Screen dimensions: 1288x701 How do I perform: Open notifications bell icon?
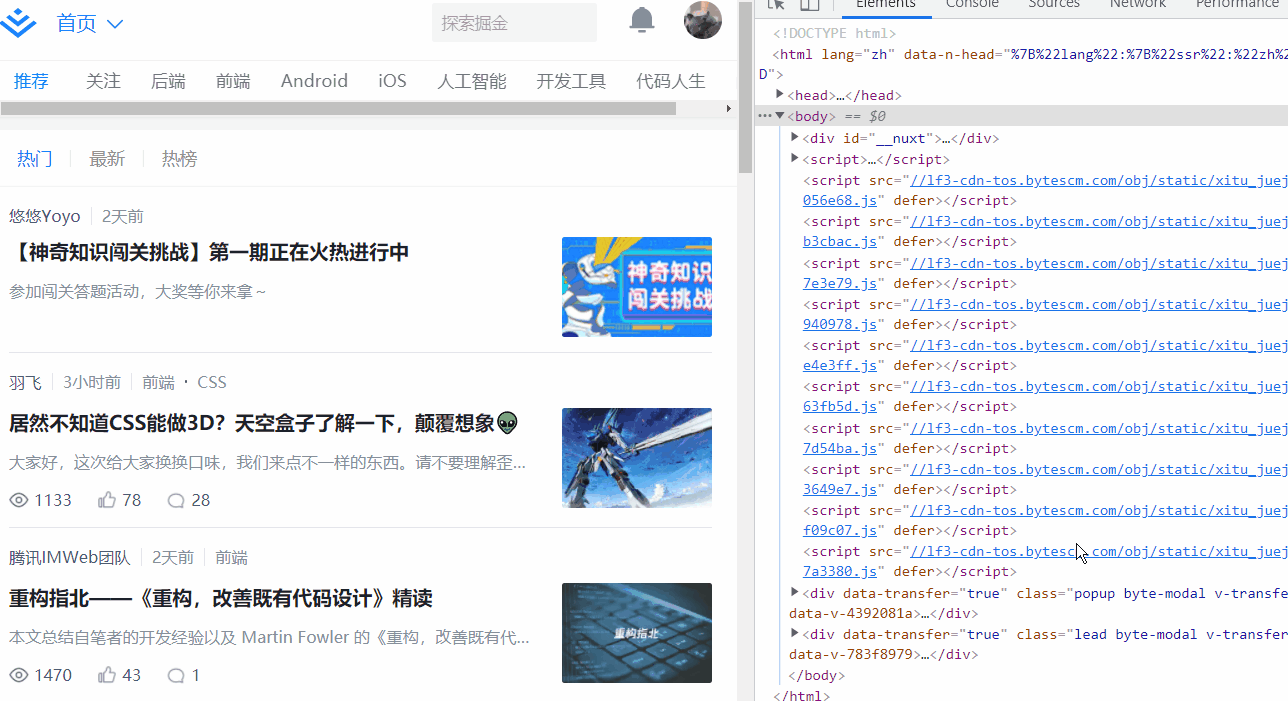point(642,19)
